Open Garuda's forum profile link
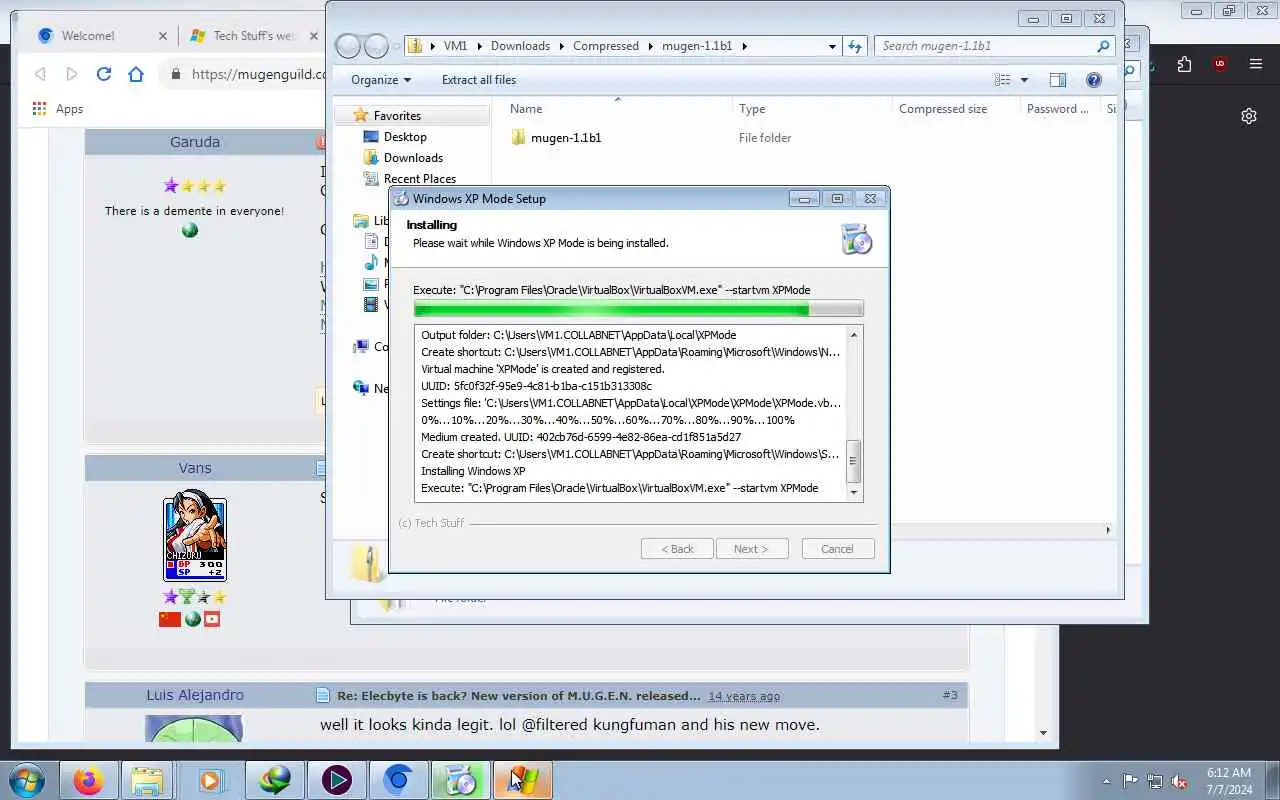This screenshot has height=800, width=1280. pyautogui.click(x=195, y=142)
